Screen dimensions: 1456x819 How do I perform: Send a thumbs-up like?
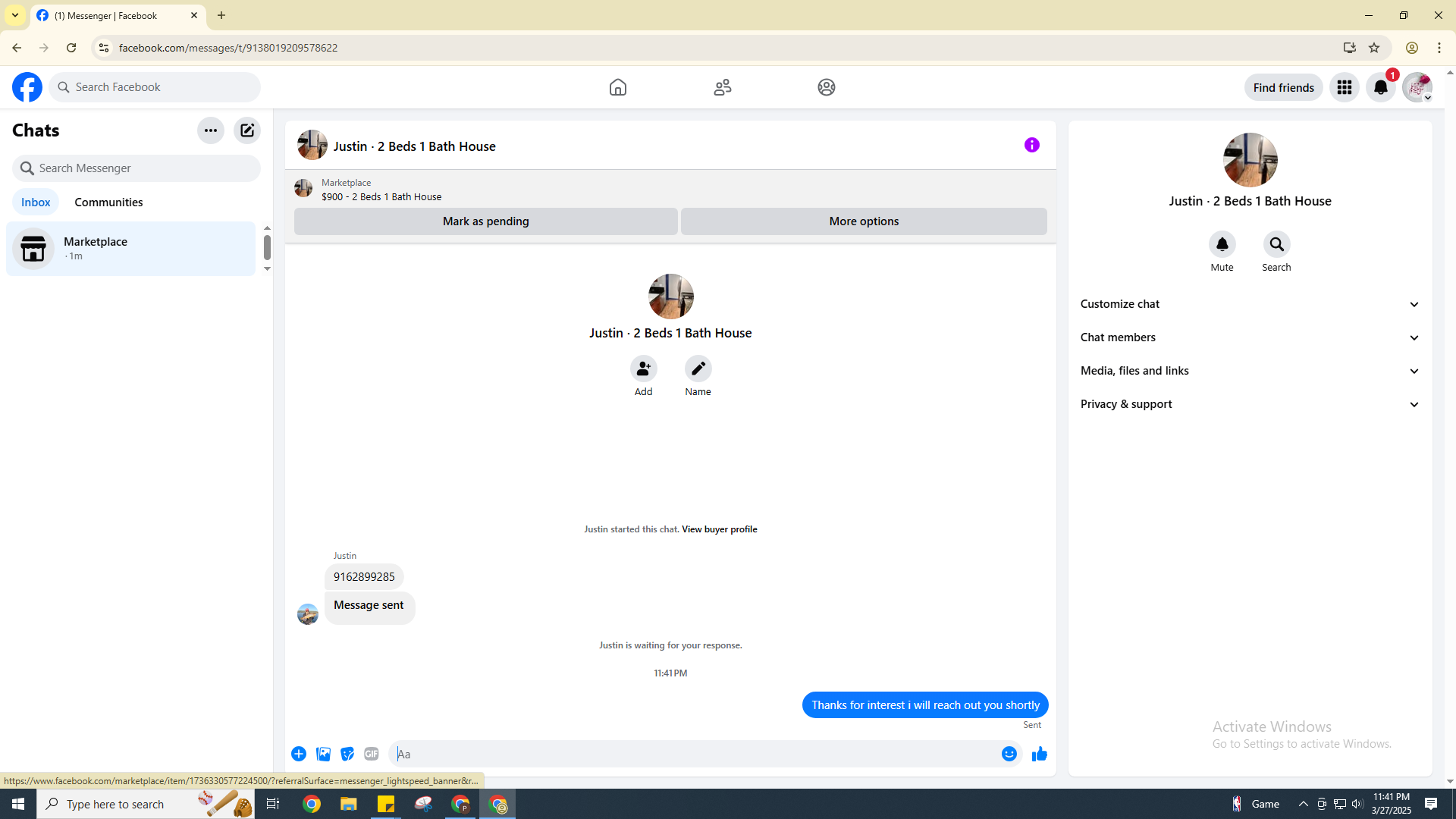[1040, 754]
